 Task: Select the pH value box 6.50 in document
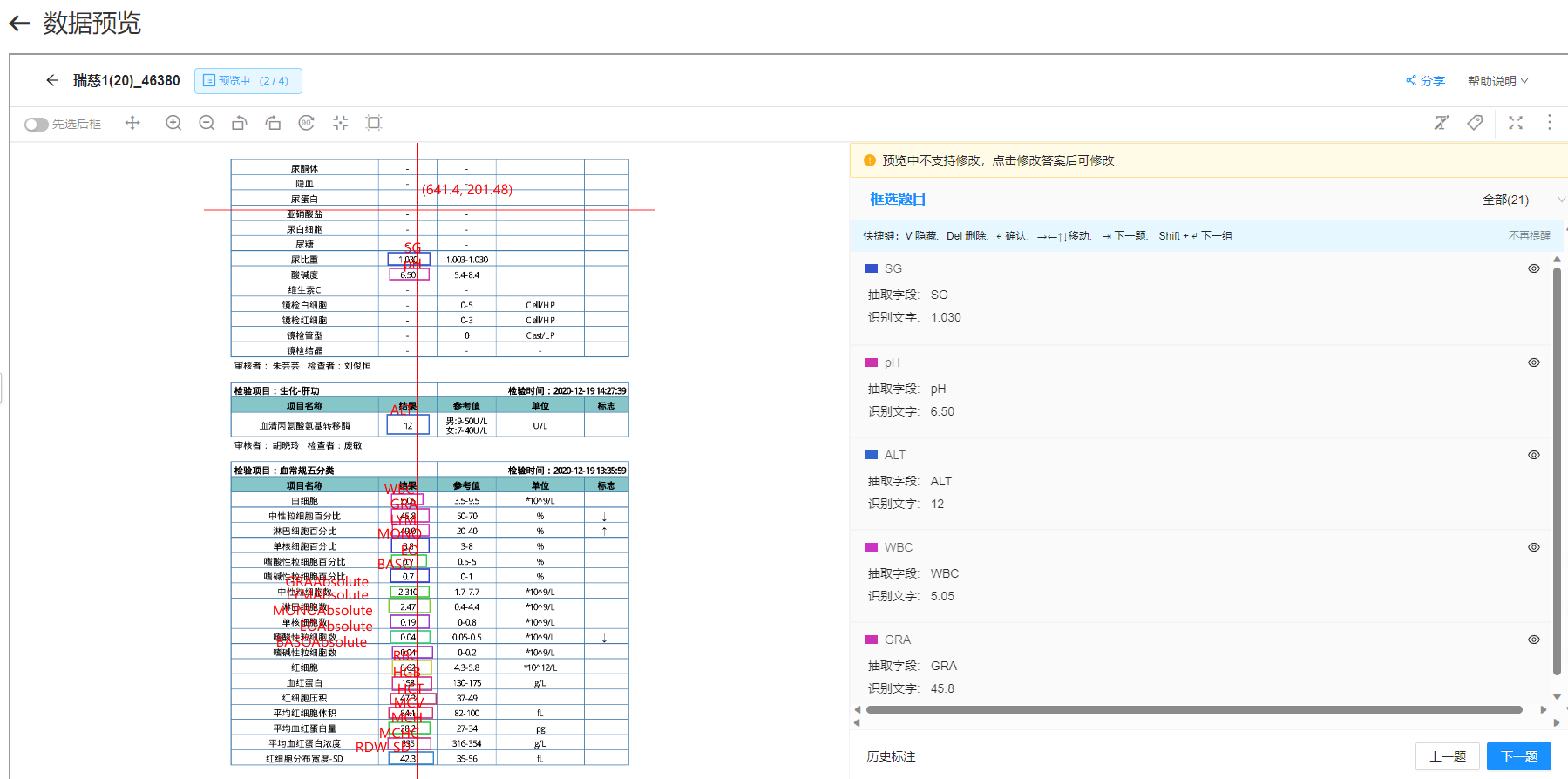coord(409,274)
